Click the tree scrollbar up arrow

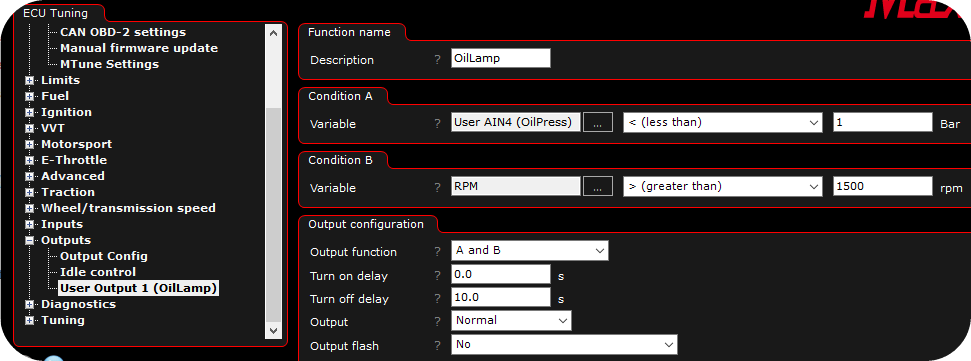click(x=273, y=33)
